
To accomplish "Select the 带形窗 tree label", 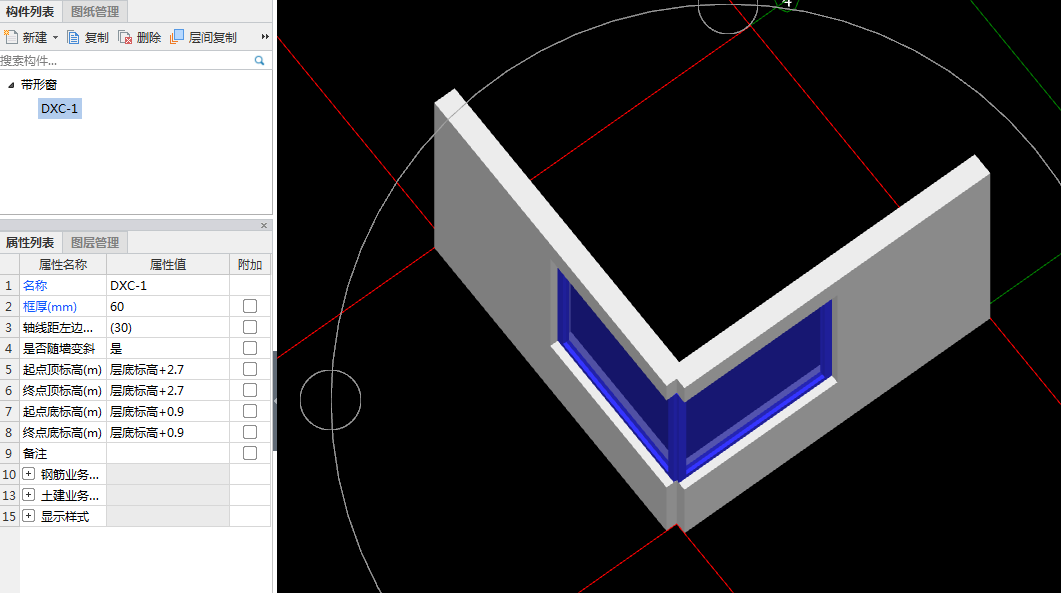I will [39, 85].
